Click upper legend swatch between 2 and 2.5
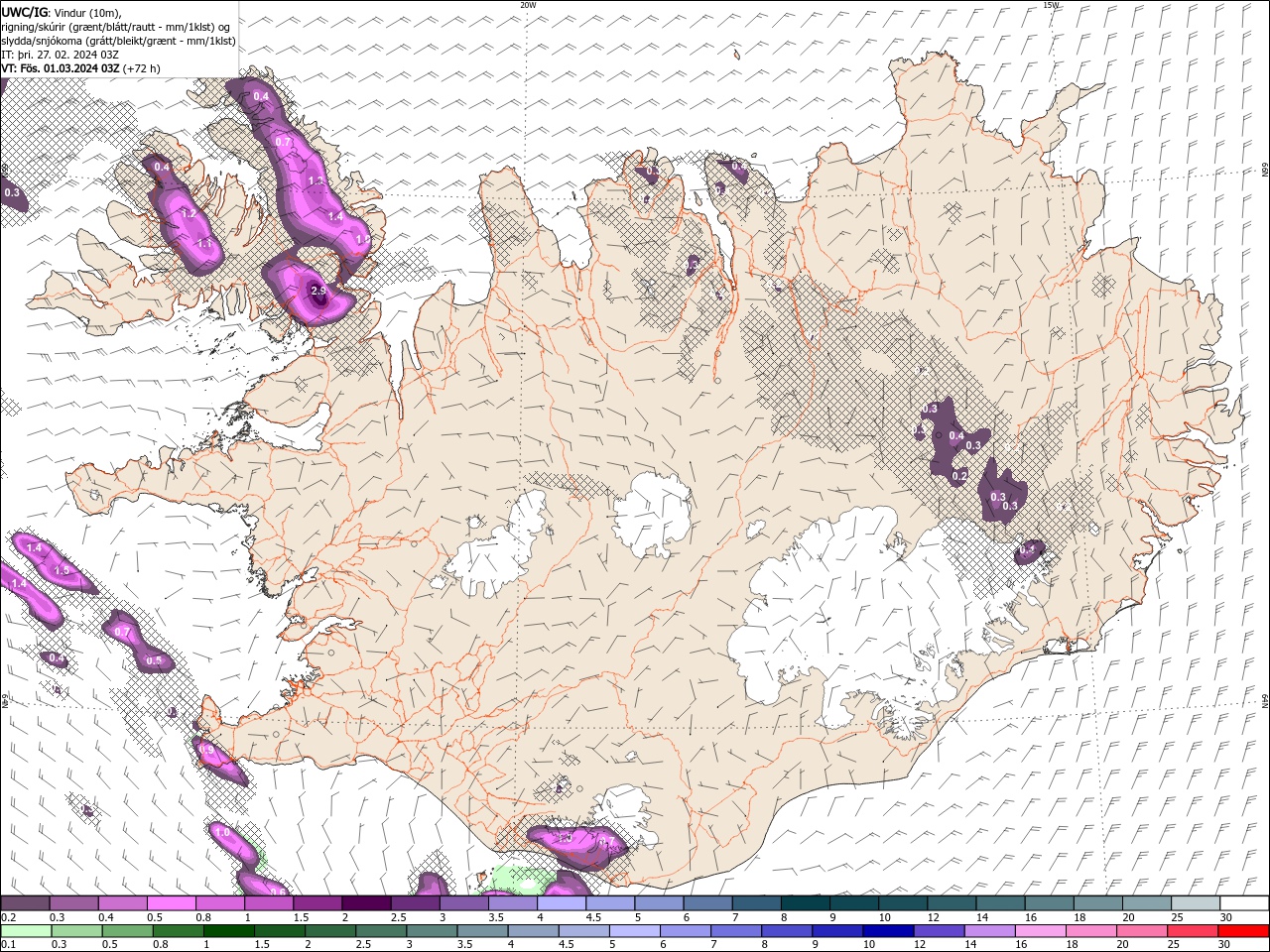This screenshot has height=952, width=1270. point(365,903)
